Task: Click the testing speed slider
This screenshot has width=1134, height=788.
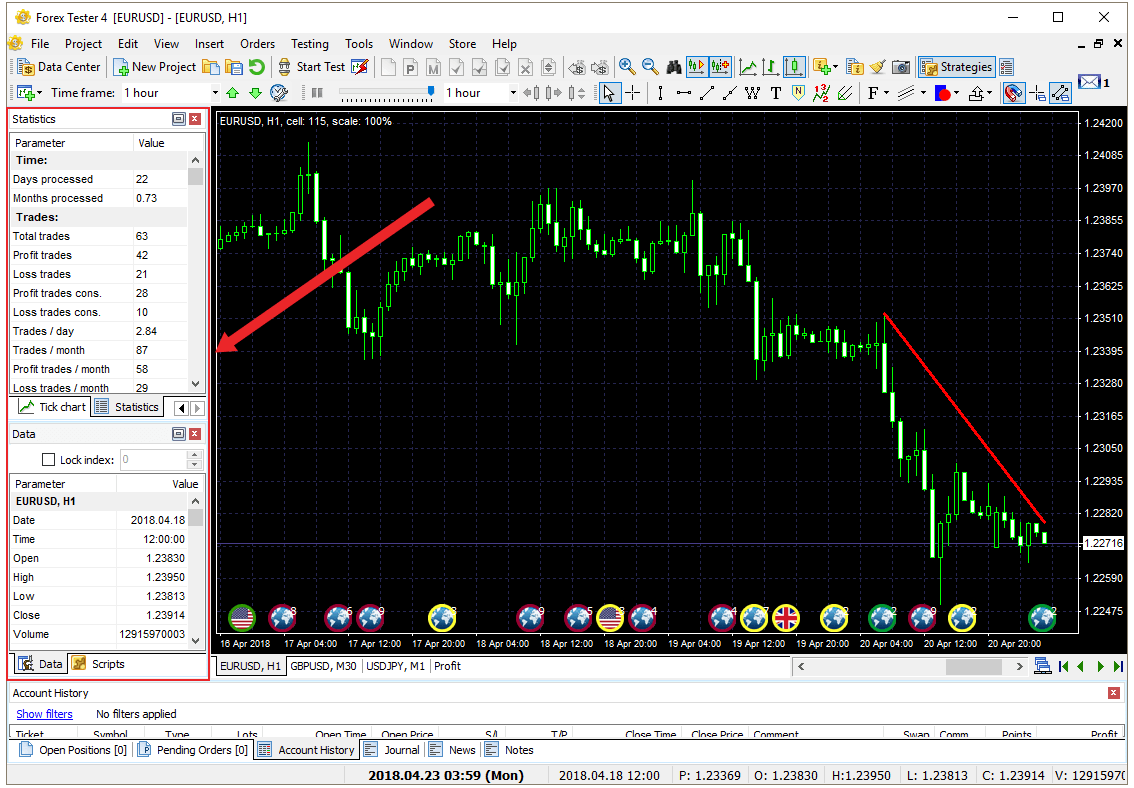Action: pyautogui.click(x=386, y=92)
